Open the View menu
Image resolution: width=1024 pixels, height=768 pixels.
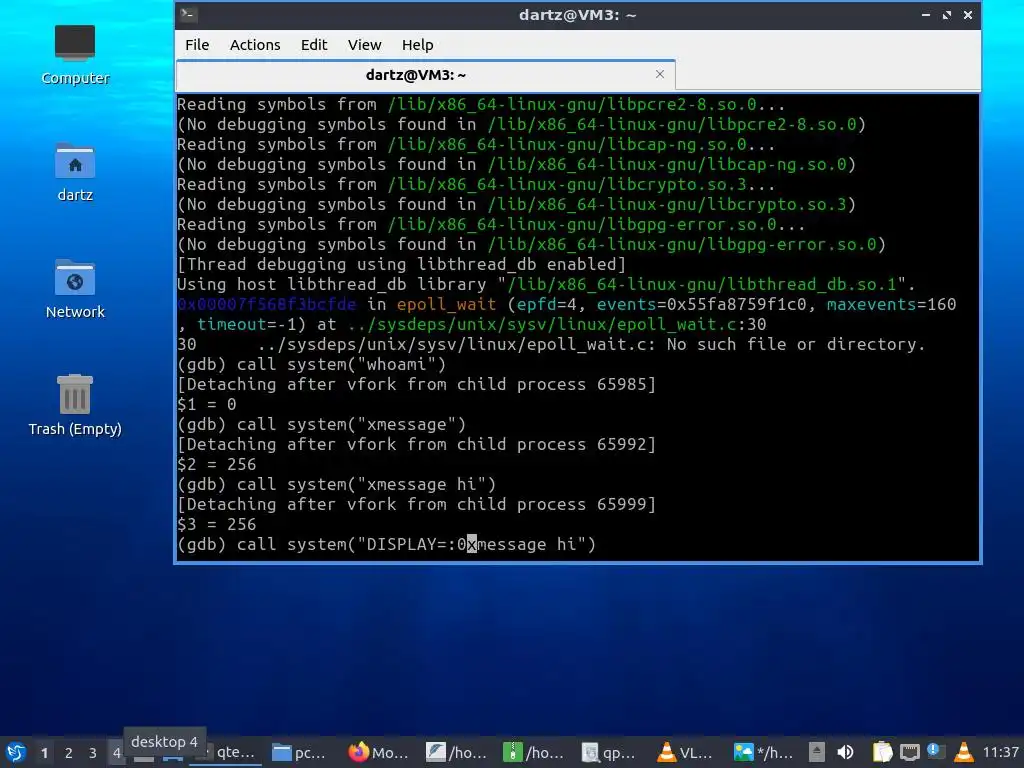(x=364, y=45)
